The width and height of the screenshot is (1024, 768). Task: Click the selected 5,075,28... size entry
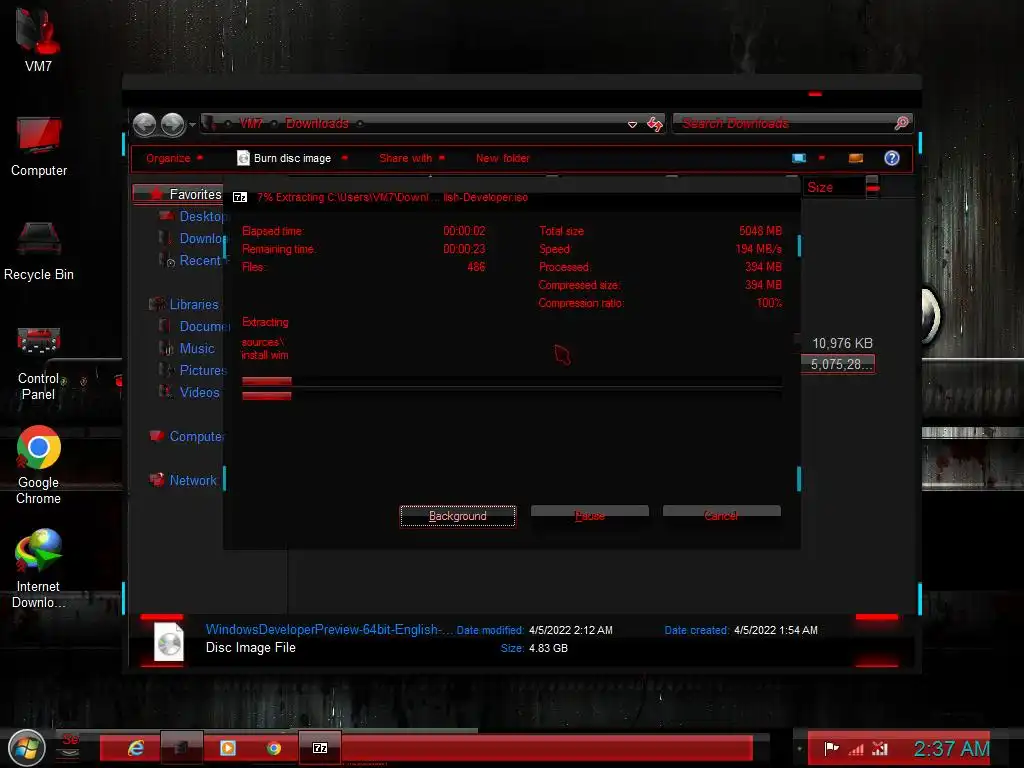[839, 364]
